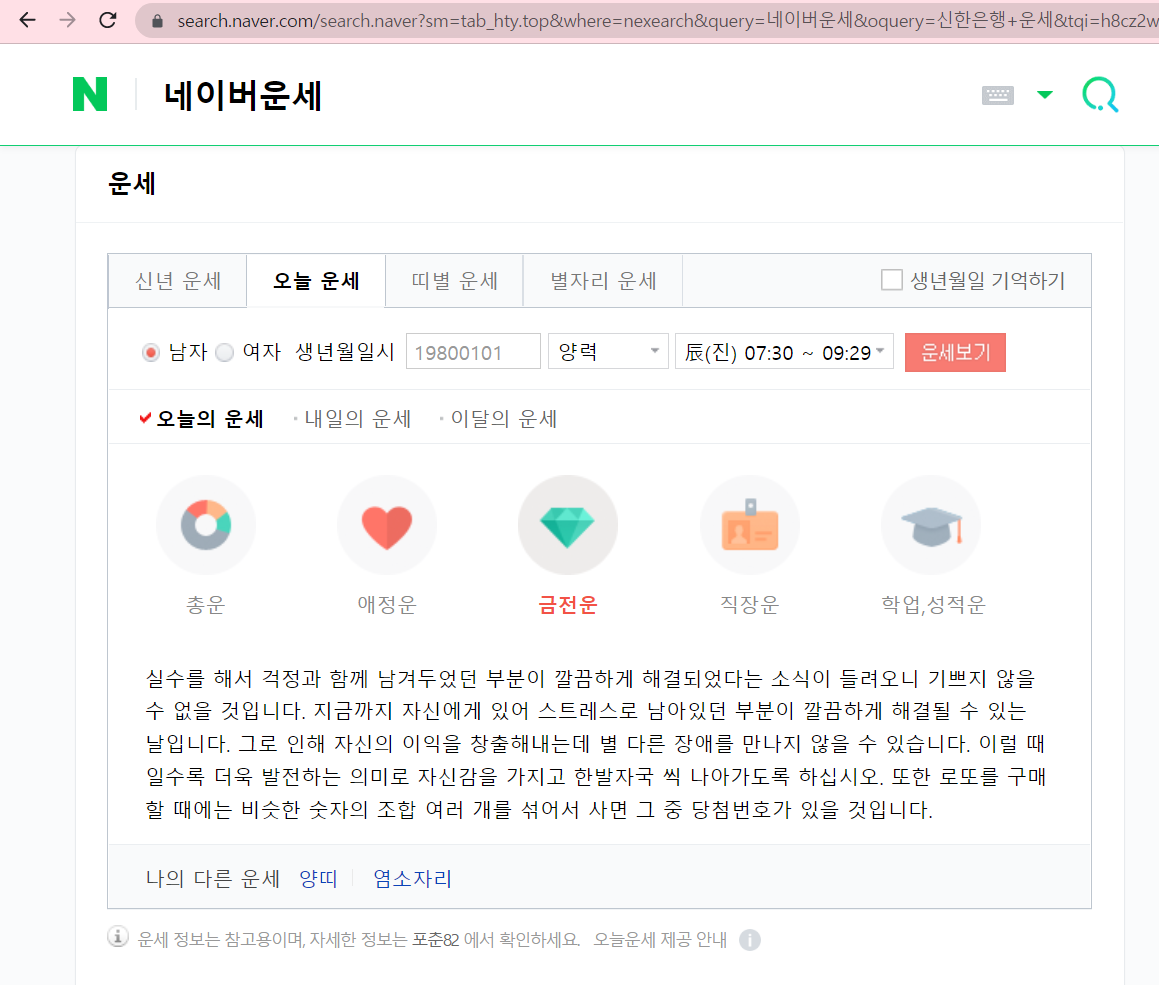Select the 총운 pie chart icon

pyautogui.click(x=205, y=523)
